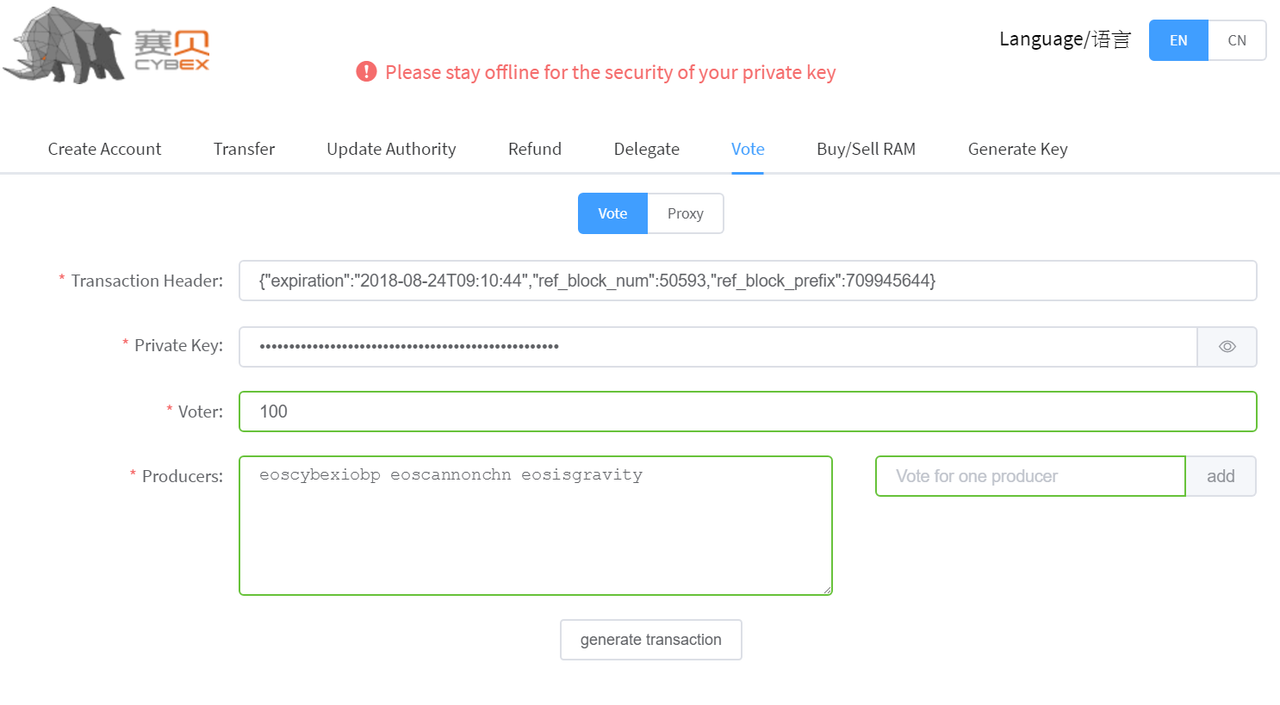Image resolution: width=1280 pixels, height=705 pixels.
Task: Switch language to CN
Action: click(x=1237, y=41)
